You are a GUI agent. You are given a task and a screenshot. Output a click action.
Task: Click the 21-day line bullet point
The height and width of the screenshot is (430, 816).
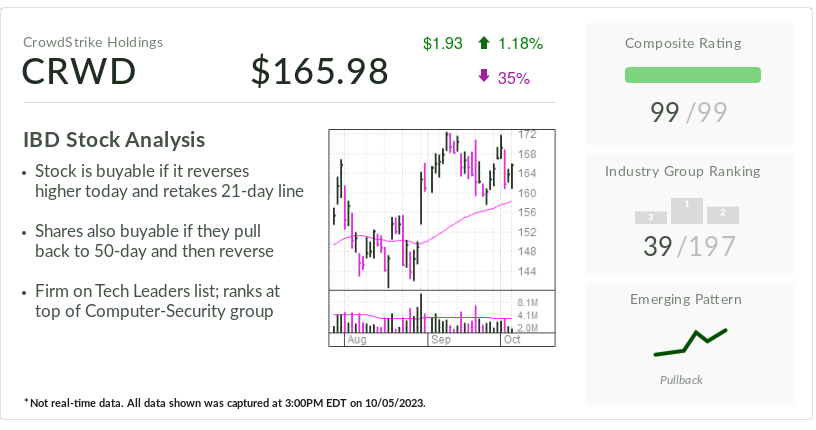pos(168,181)
